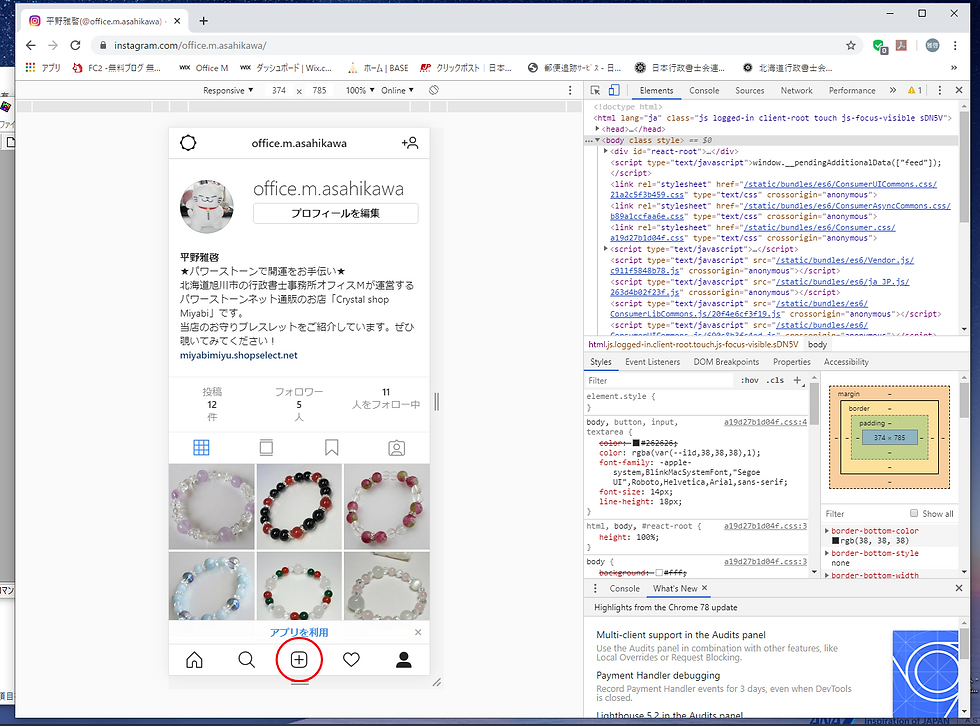Open miyabimiyu.shopselect.net link
The height and width of the screenshot is (726, 980).
point(238,355)
